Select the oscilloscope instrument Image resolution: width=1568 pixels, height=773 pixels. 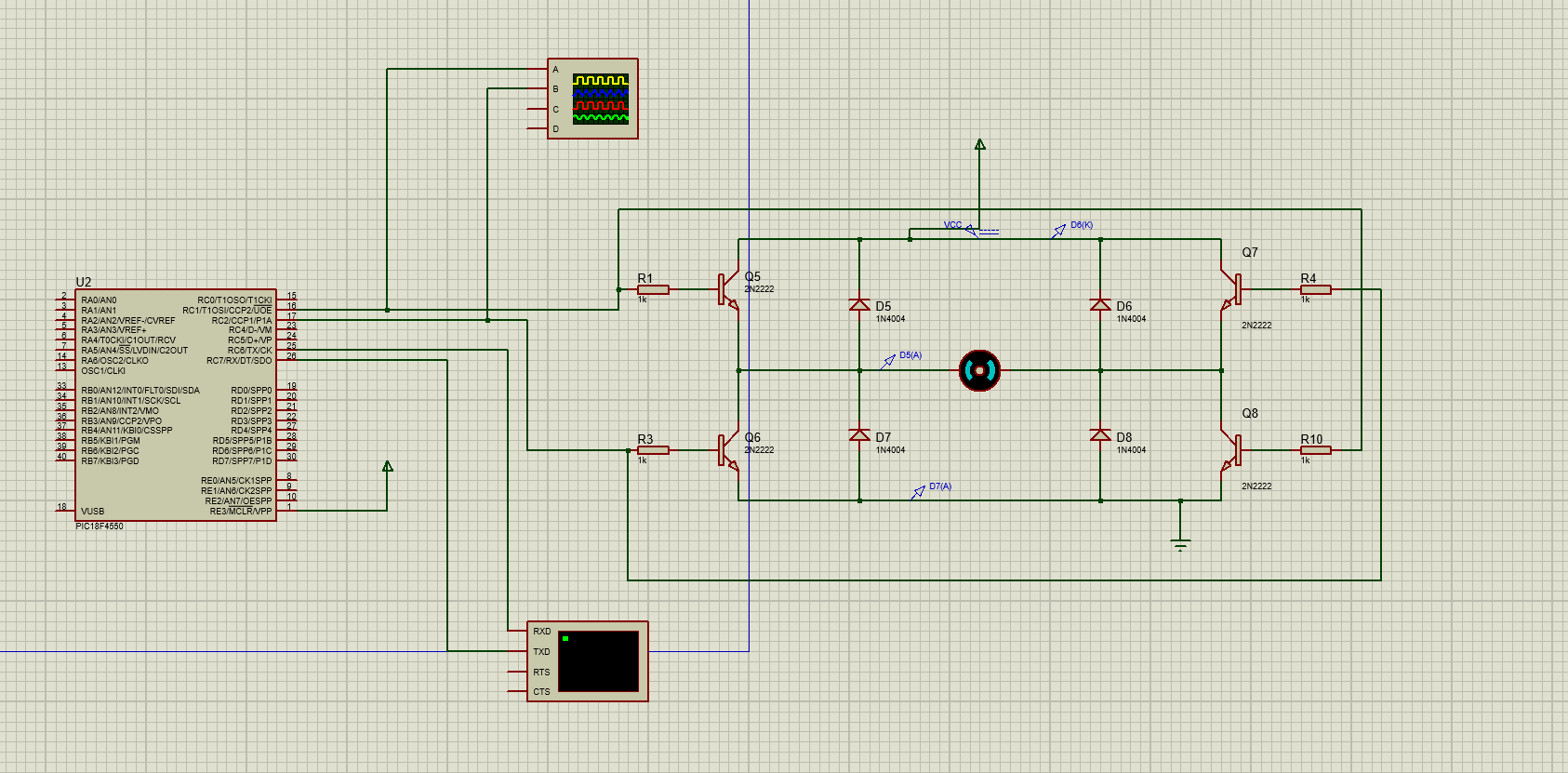coord(592,99)
